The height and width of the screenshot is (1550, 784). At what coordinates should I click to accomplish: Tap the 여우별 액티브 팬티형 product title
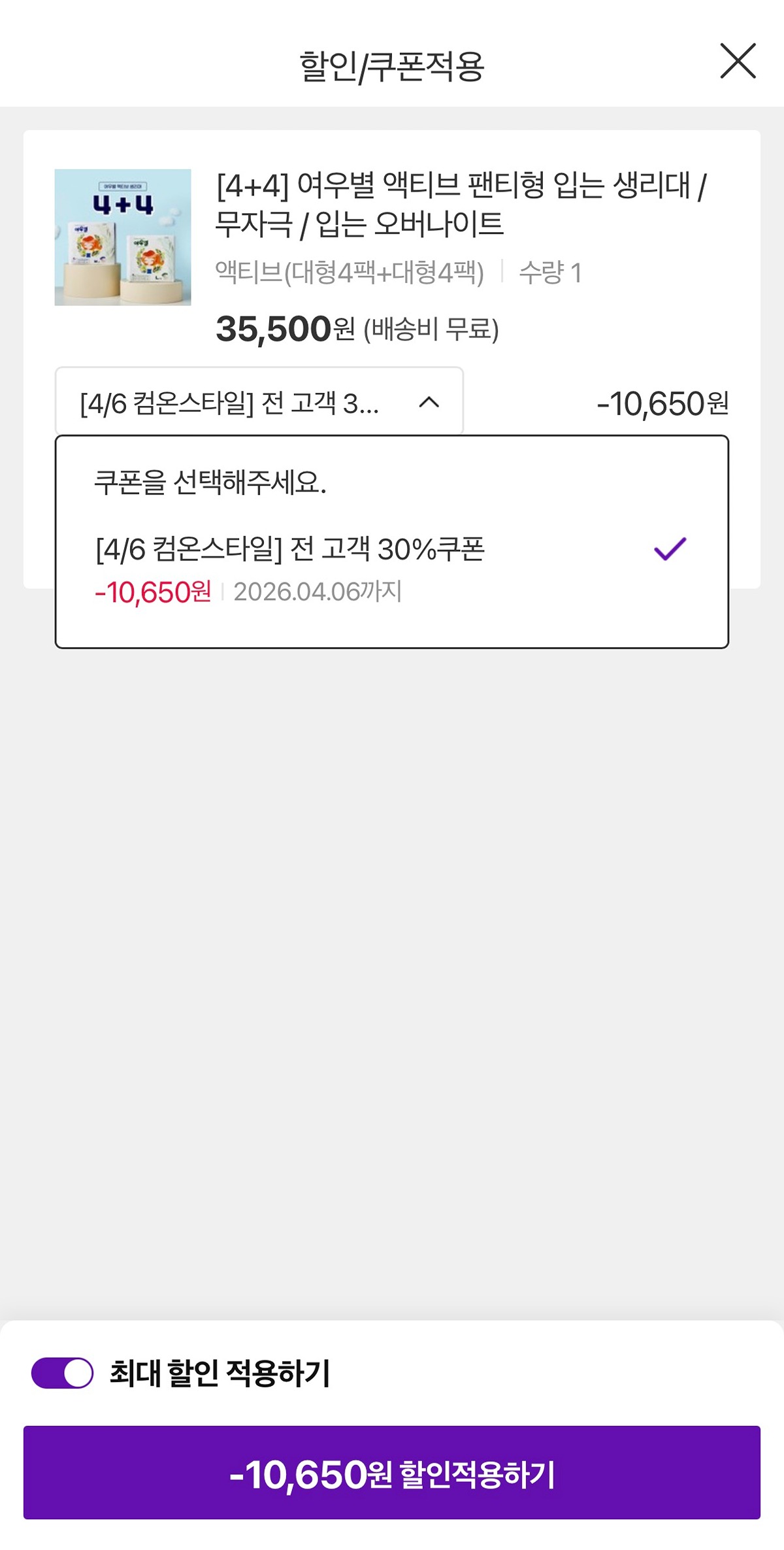(x=461, y=204)
